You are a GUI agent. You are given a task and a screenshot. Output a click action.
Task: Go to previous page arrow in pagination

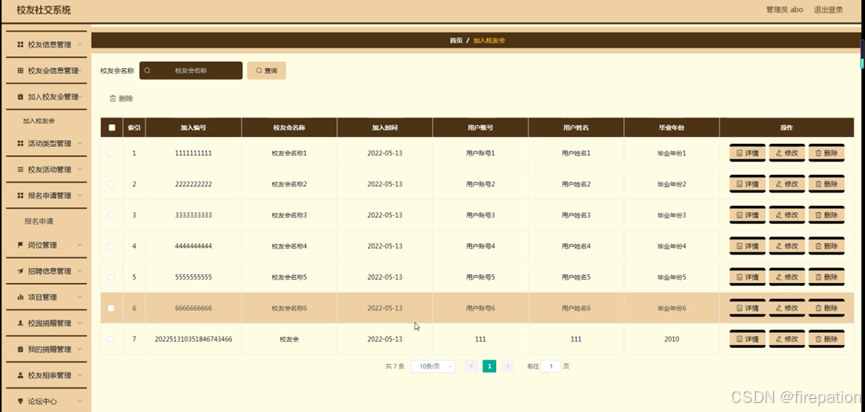coord(471,366)
